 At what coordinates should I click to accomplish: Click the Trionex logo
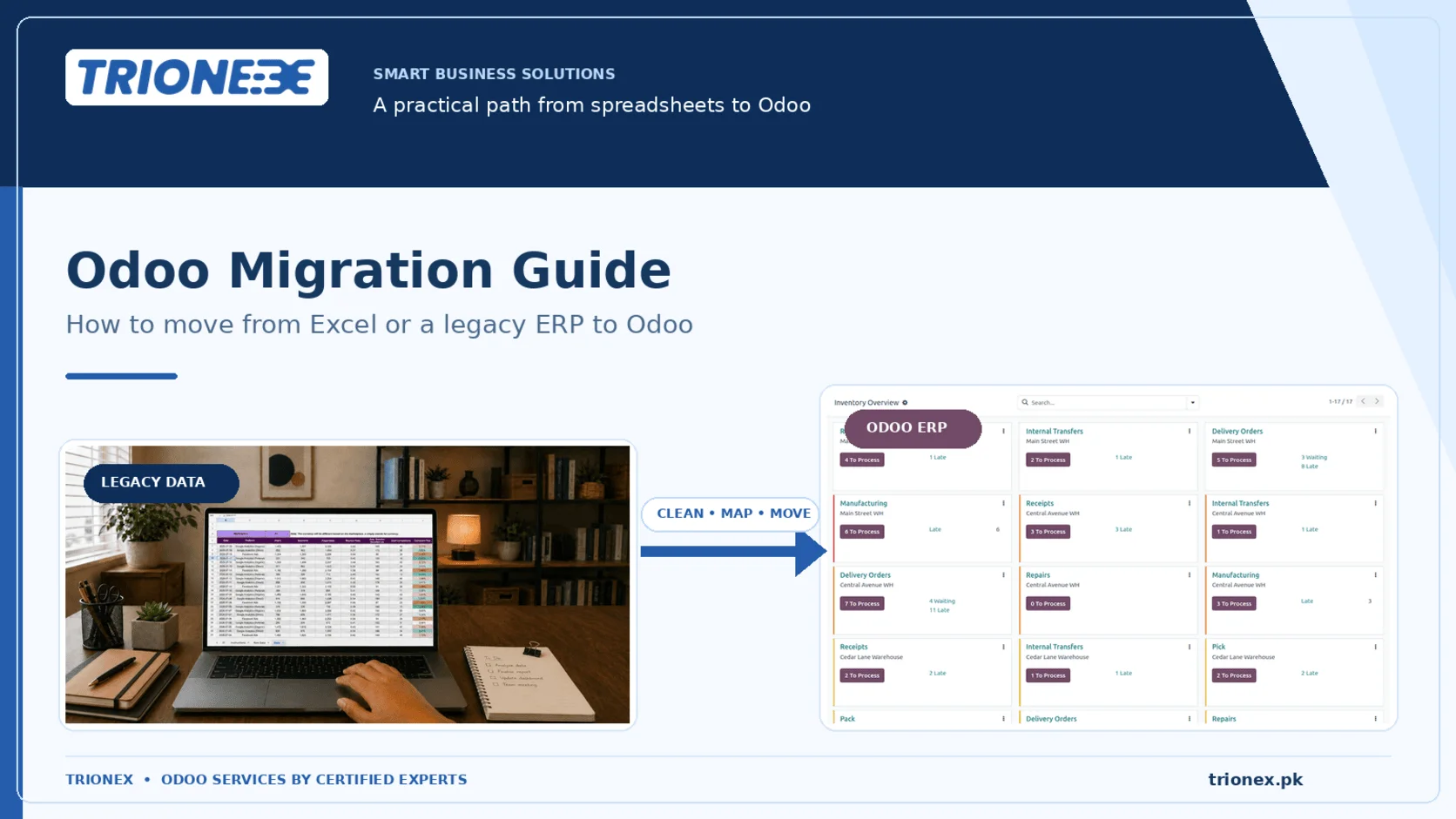pos(197,77)
